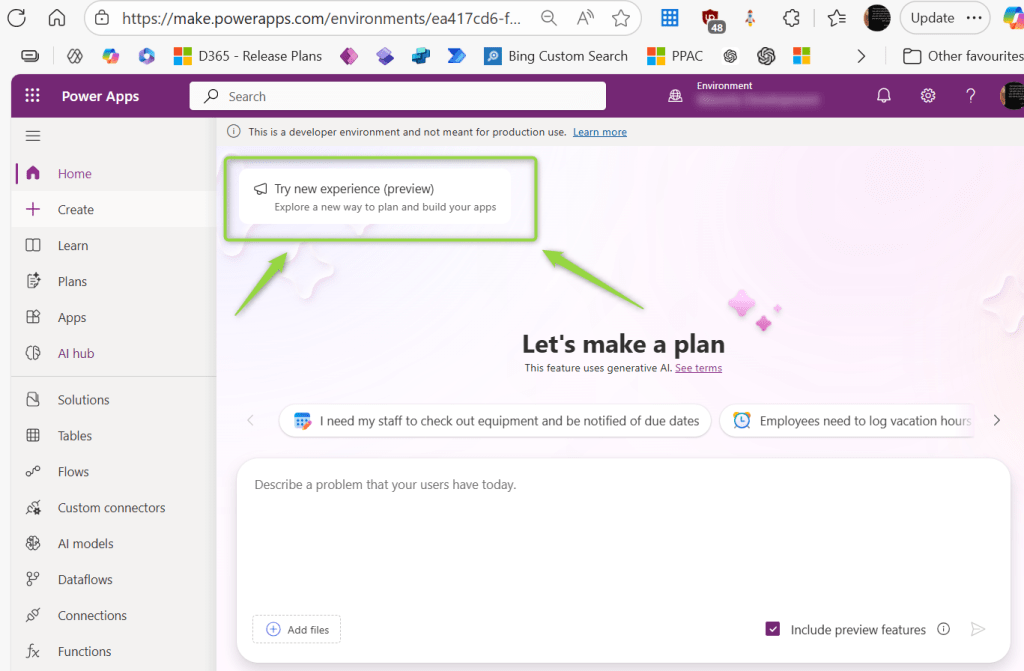
Task: Click the browser home icon
Action: pyautogui.click(x=57, y=18)
